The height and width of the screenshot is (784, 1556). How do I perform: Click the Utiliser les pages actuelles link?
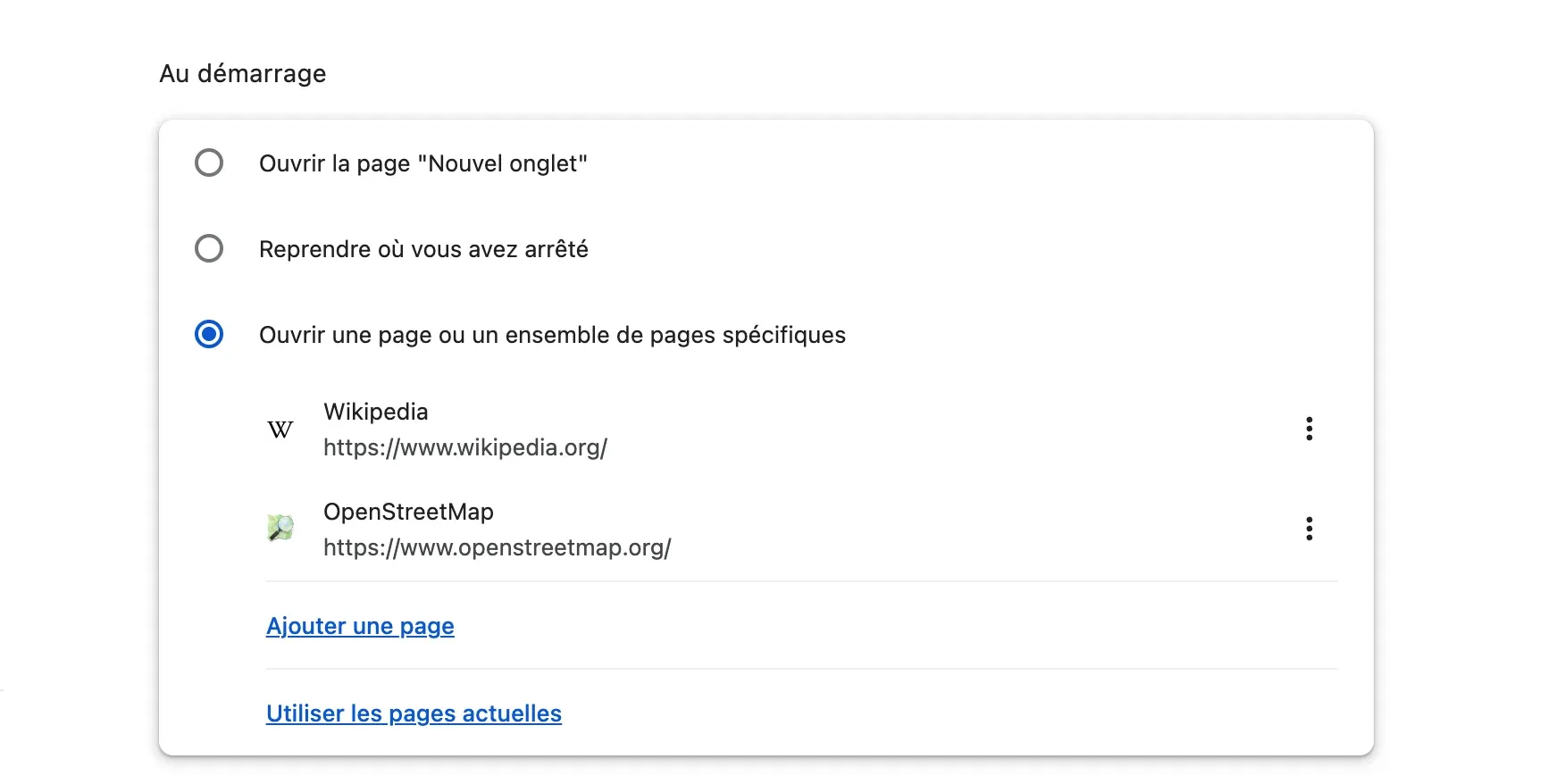pos(414,713)
